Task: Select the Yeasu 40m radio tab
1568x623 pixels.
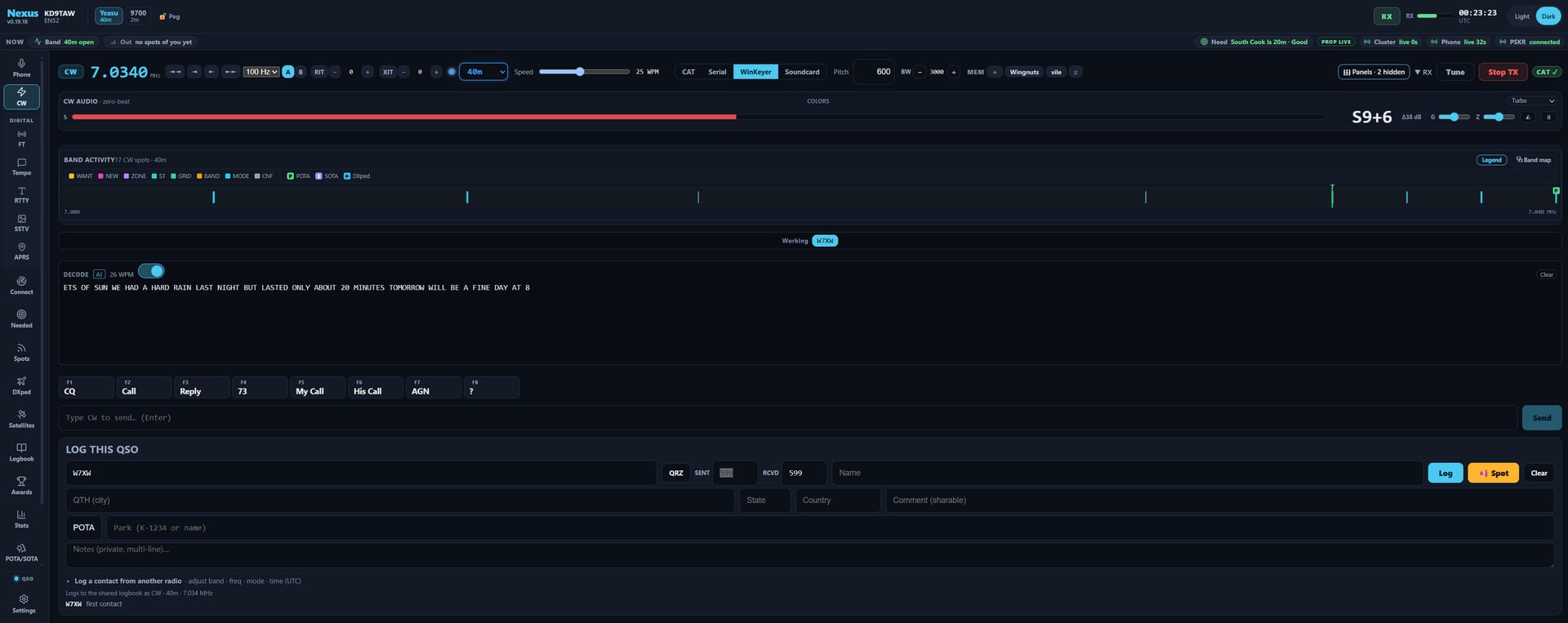Action: tap(109, 16)
